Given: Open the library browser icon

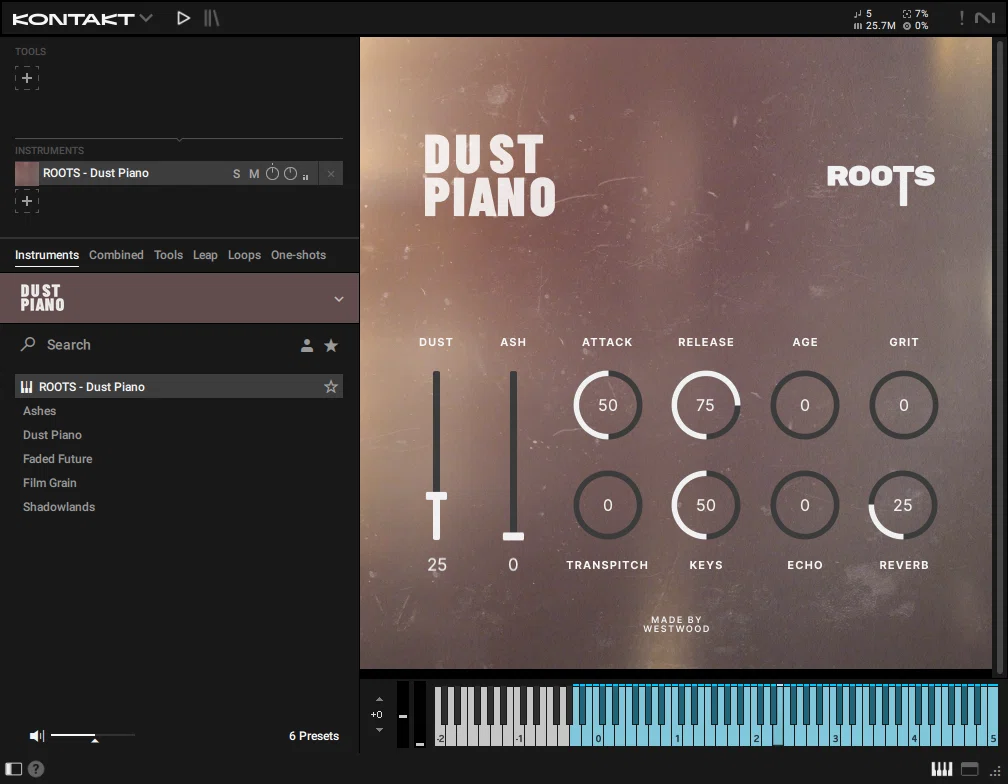Looking at the screenshot, I should pyautogui.click(x=212, y=18).
